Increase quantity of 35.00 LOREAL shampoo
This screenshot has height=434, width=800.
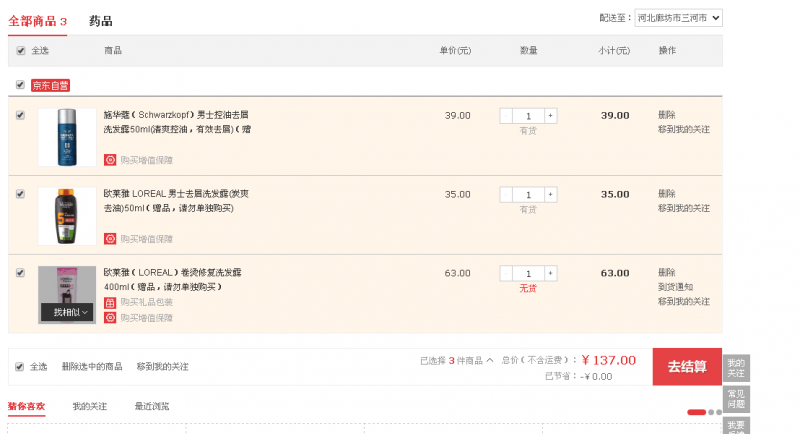551,194
